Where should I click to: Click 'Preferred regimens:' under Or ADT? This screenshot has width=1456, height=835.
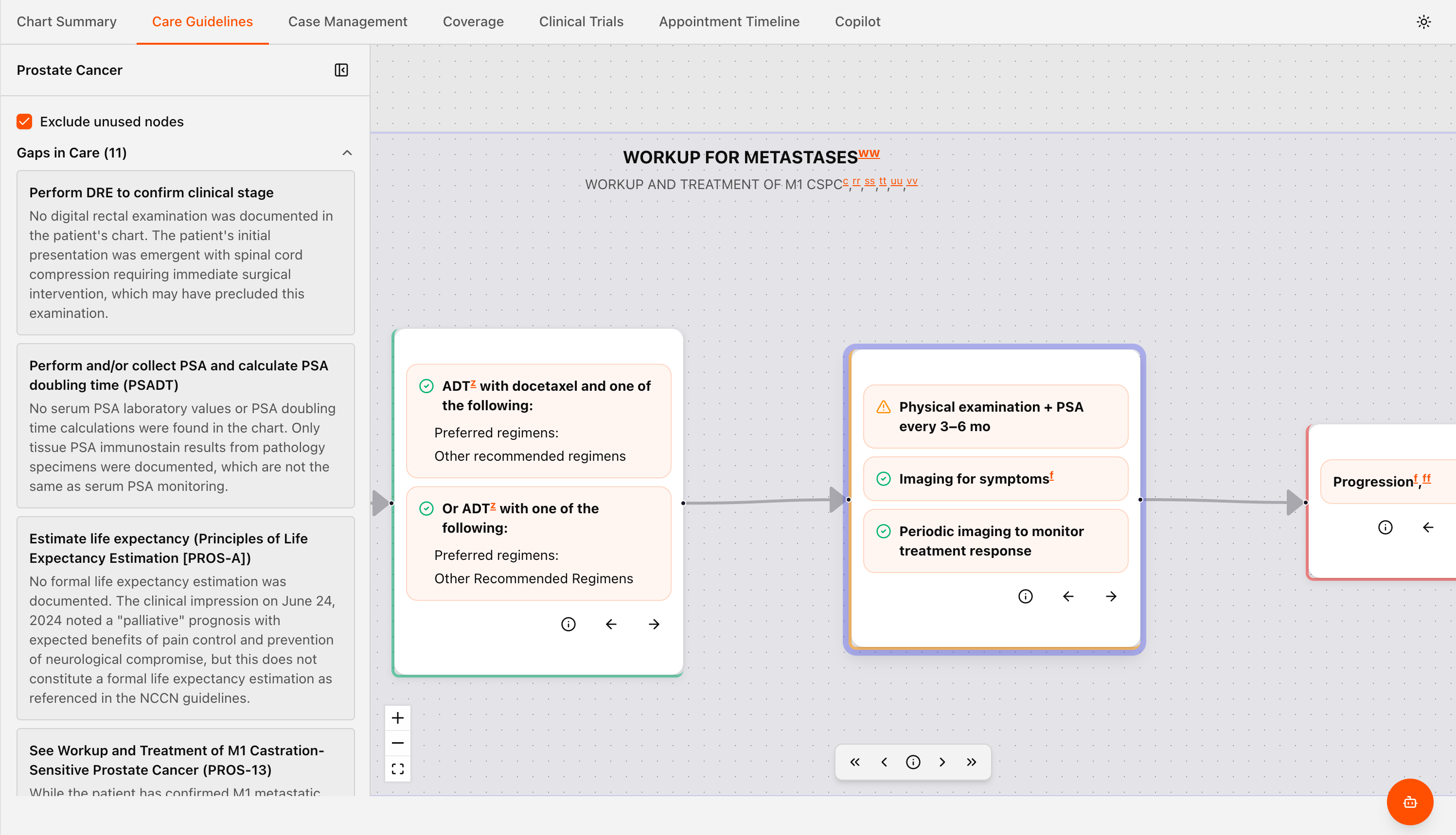click(496, 555)
